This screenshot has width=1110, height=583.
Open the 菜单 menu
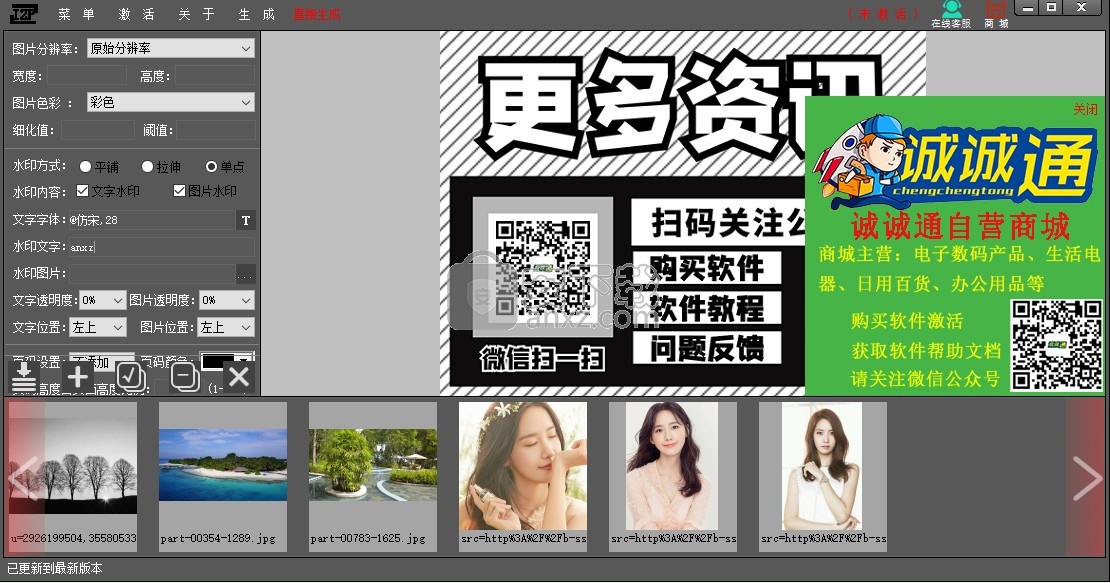click(76, 14)
